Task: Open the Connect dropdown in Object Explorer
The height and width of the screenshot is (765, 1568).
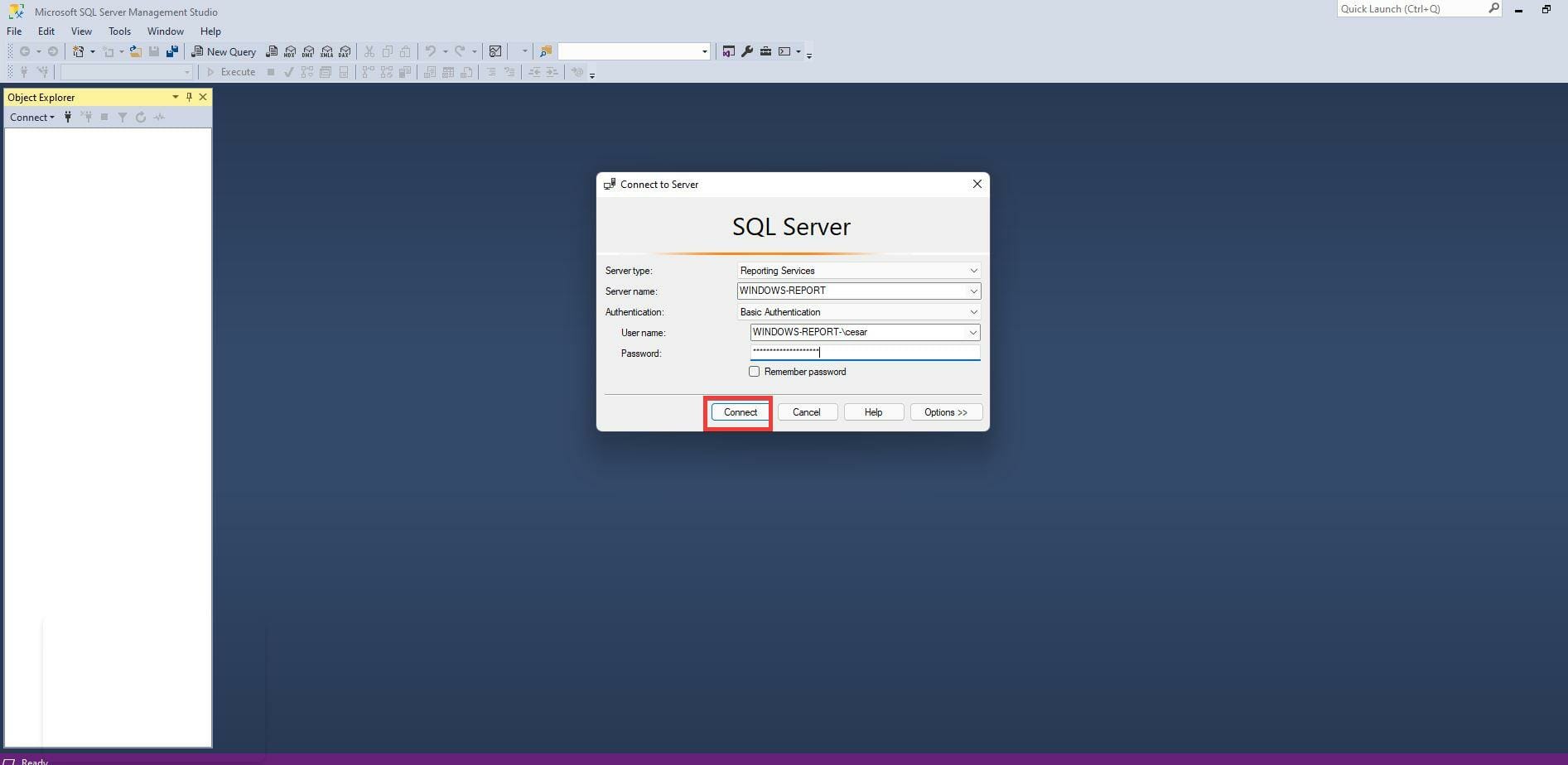Action: (31, 117)
